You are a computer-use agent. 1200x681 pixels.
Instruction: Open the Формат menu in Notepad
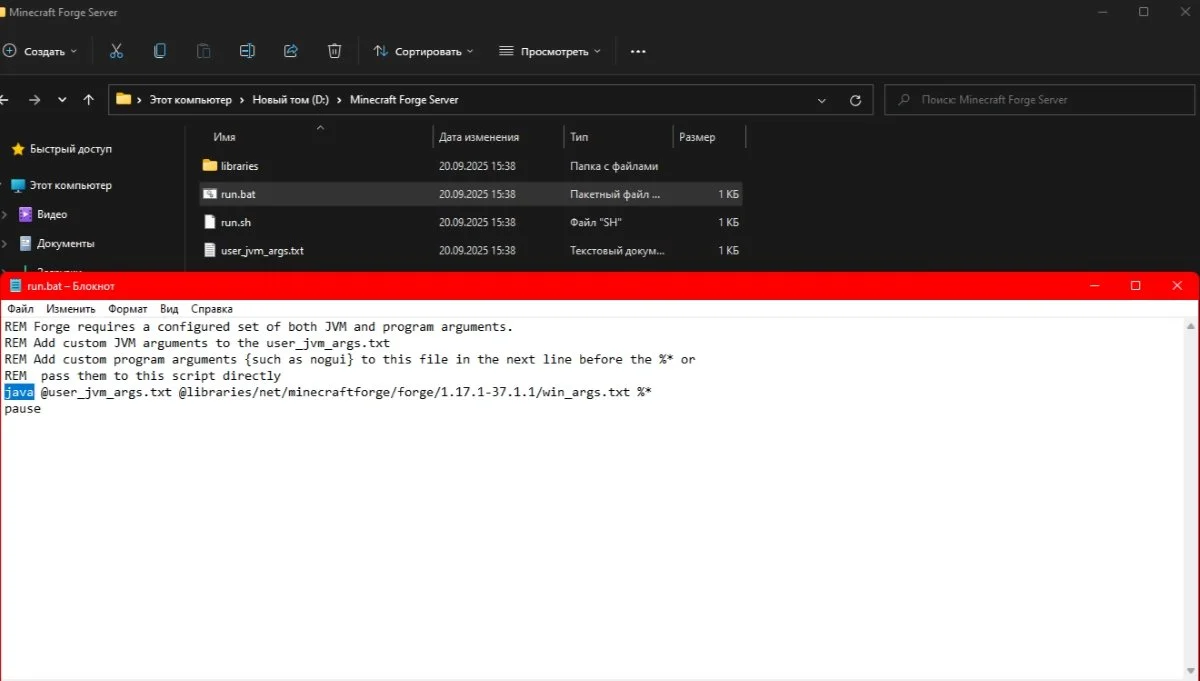[x=128, y=309]
